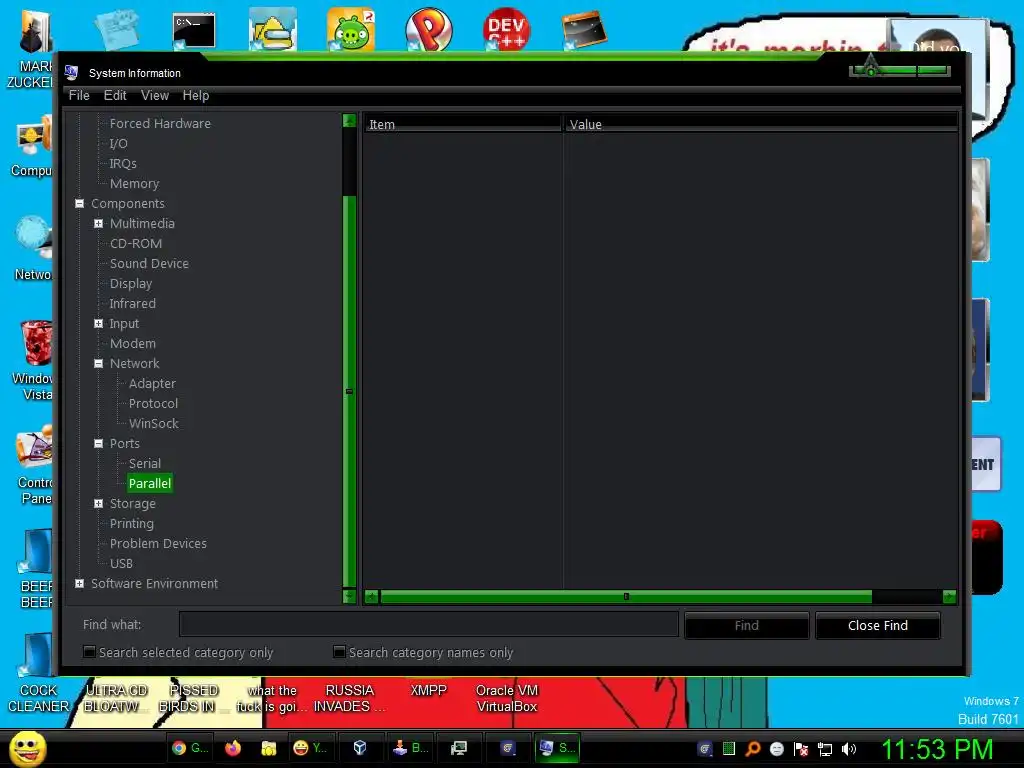
Task: Click tree pane scroll down arrow
Action: (349, 596)
